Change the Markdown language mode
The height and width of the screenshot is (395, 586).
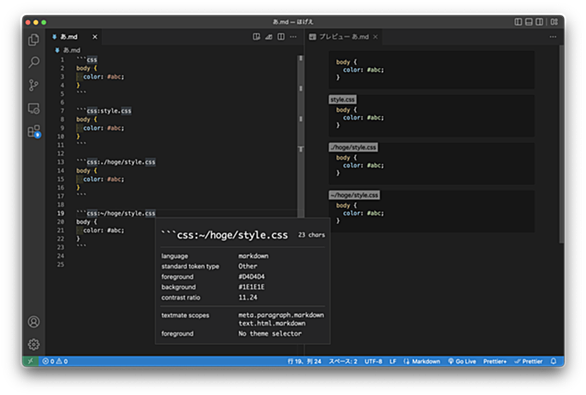(x=422, y=361)
